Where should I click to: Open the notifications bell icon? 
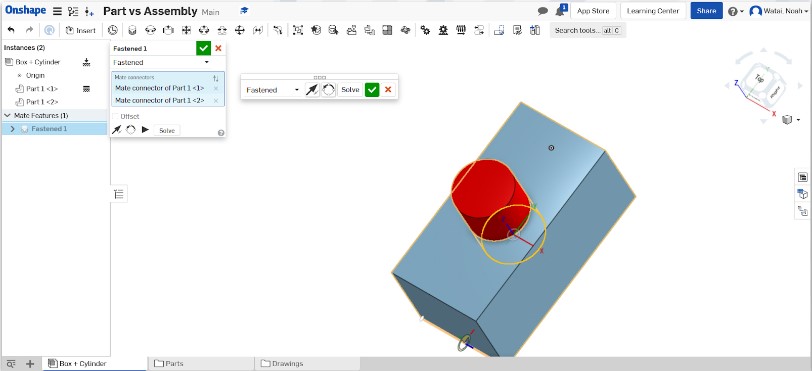560,11
